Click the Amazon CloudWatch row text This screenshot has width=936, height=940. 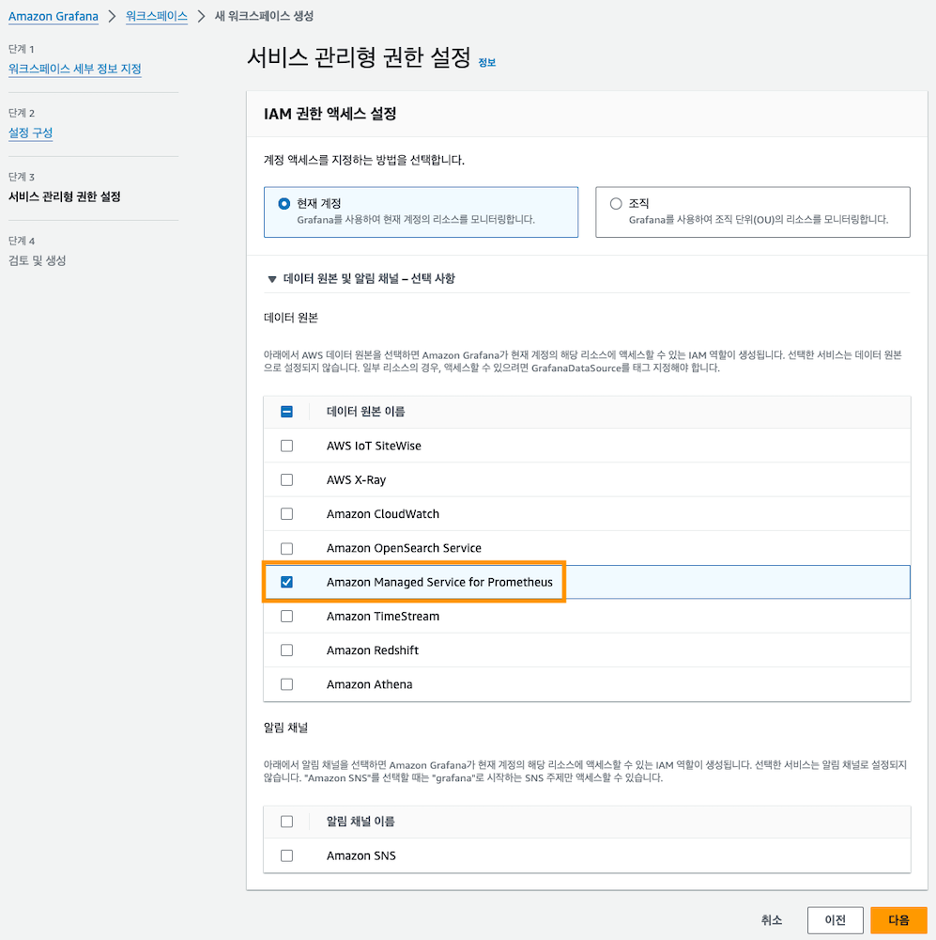383,514
